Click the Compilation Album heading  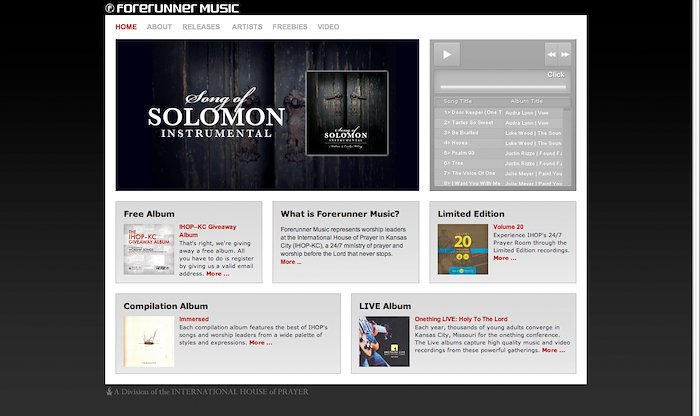pos(166,306)
